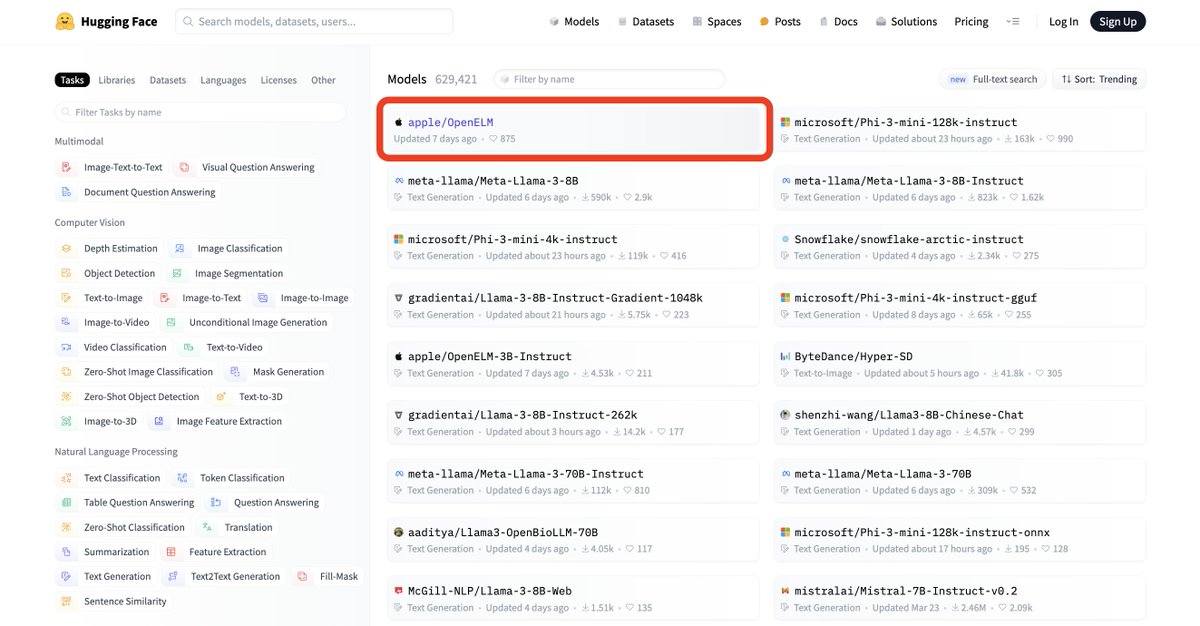Image resolution: width=1200 pixels, height=626 pixels.
Task: Click the Text-to-Image task icon
Action: point(66,298)
